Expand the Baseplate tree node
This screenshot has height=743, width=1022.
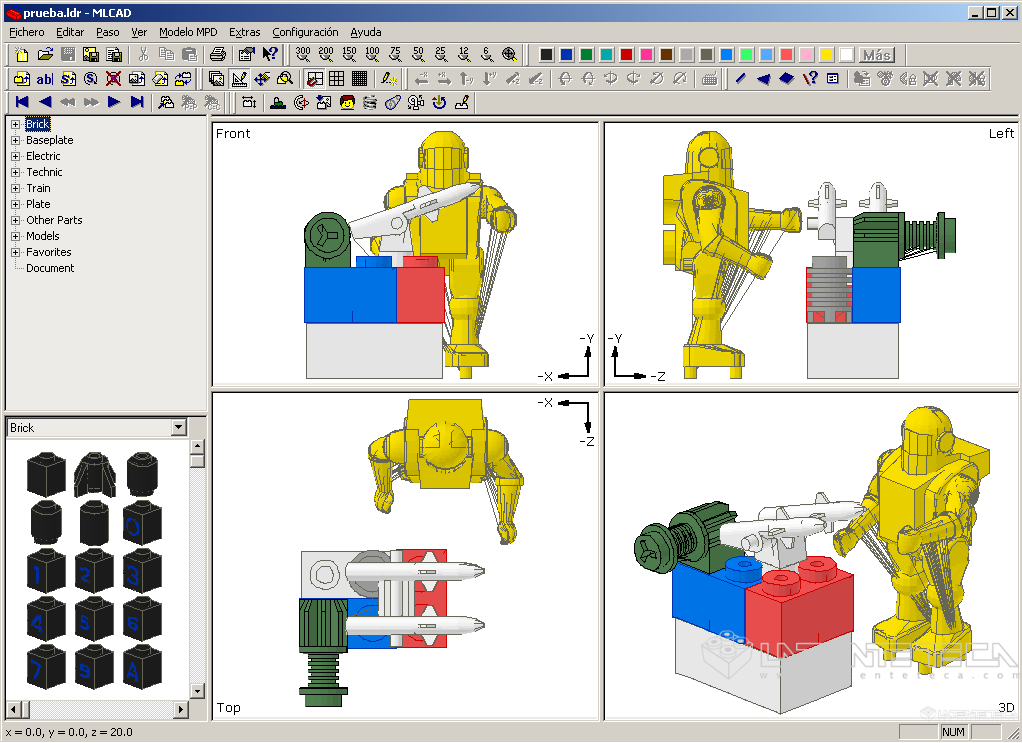[16, 140]
